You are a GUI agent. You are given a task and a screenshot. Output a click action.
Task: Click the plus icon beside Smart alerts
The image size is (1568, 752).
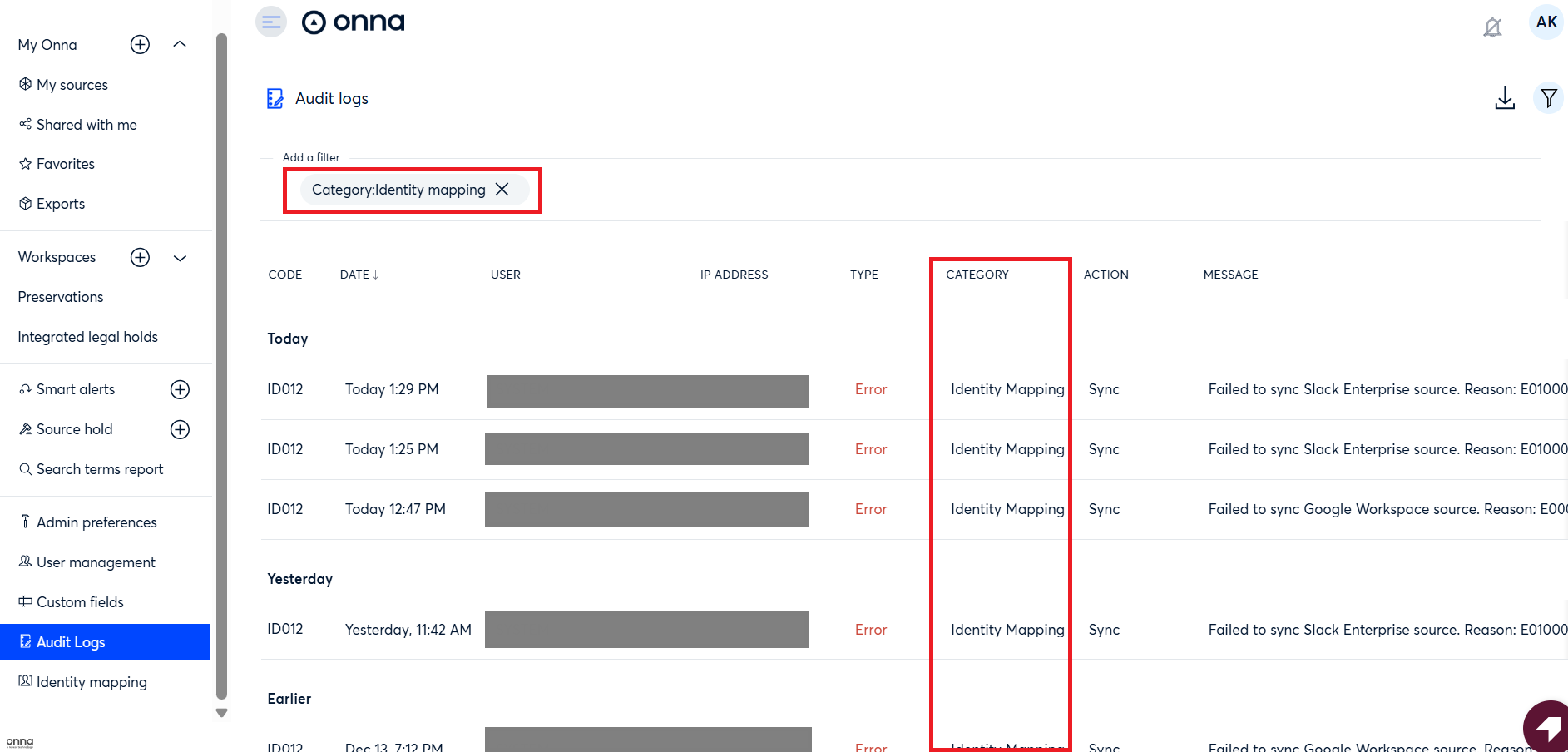point(180,389)
